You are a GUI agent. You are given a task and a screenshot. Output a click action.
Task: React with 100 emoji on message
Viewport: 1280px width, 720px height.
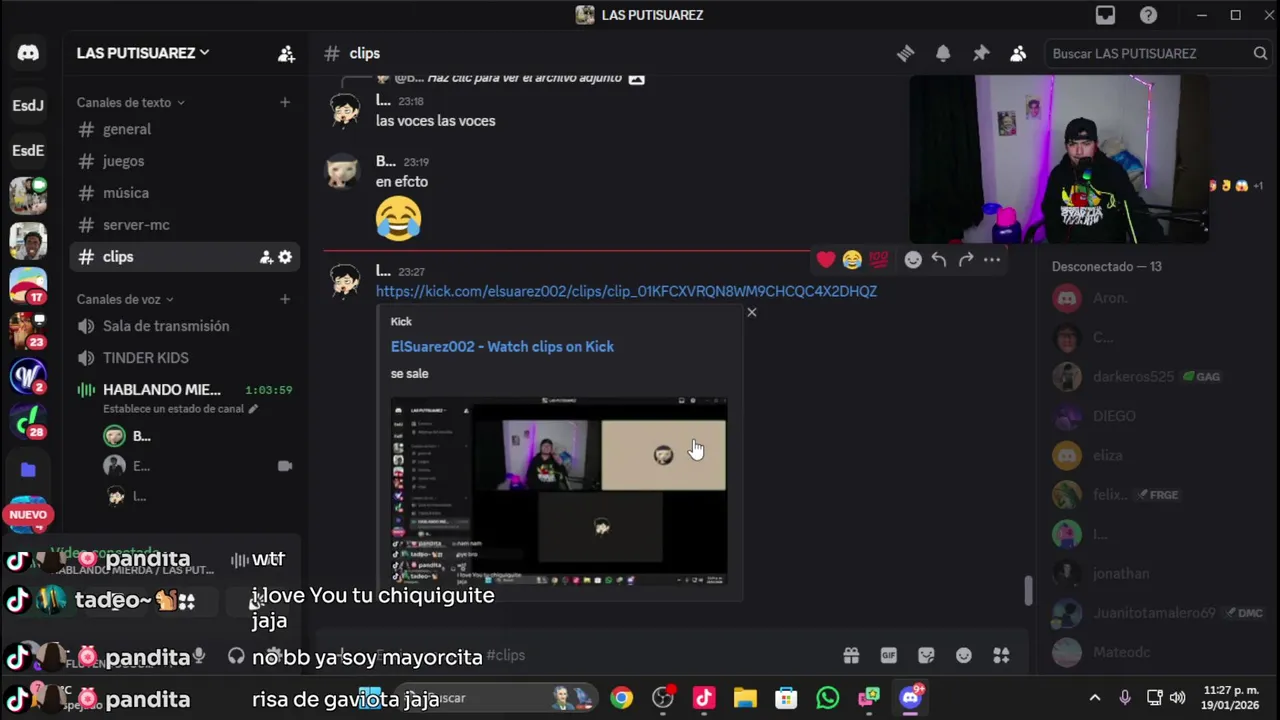[x=878, y=260]
